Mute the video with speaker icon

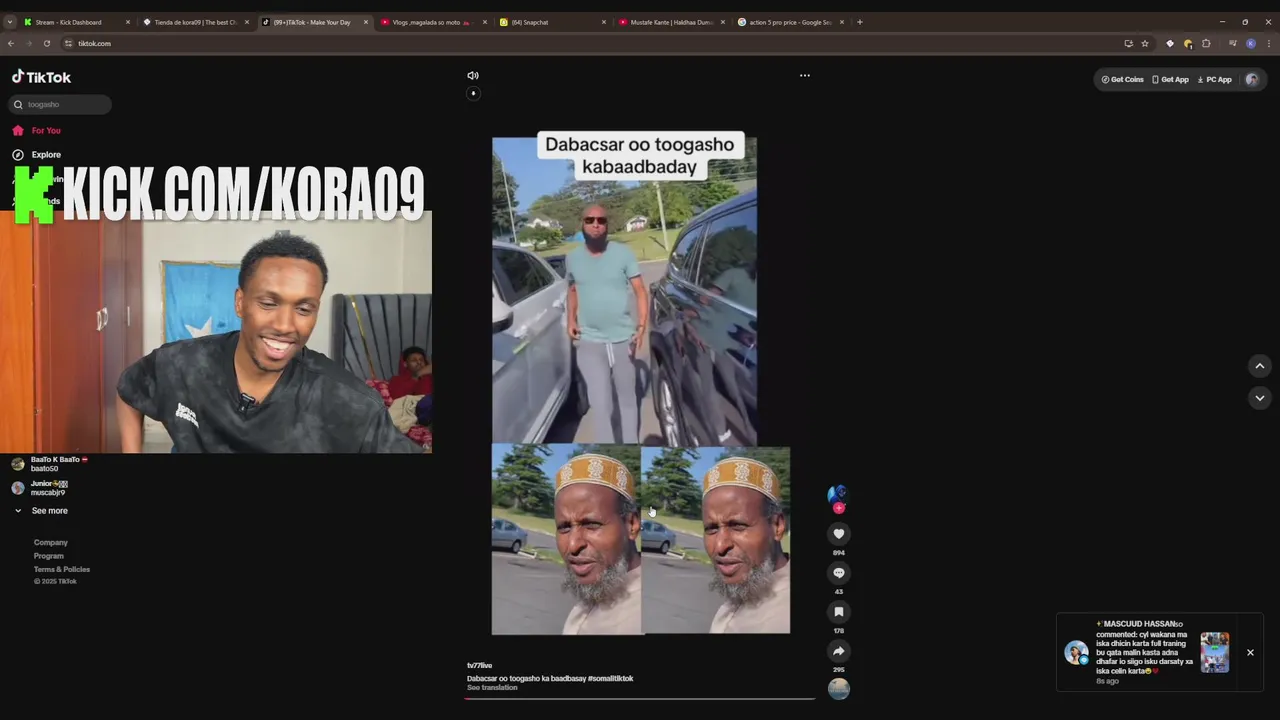[473, 75]
